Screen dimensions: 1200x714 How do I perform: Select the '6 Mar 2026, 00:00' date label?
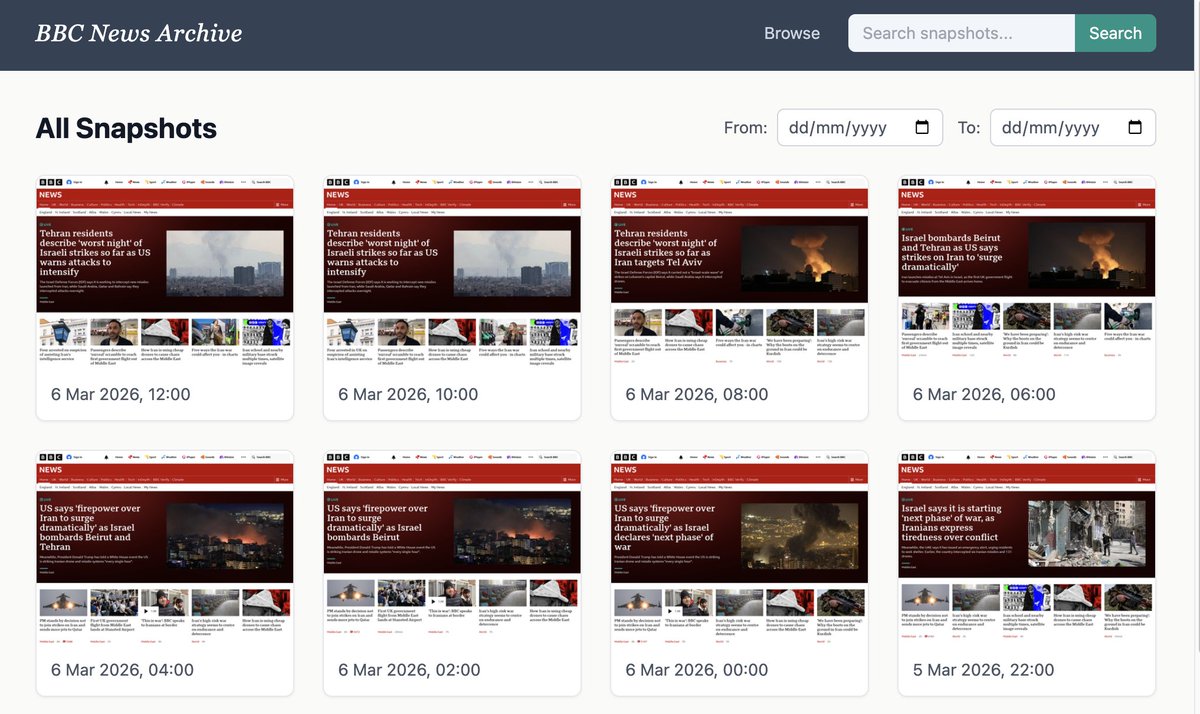pos(697,670)
